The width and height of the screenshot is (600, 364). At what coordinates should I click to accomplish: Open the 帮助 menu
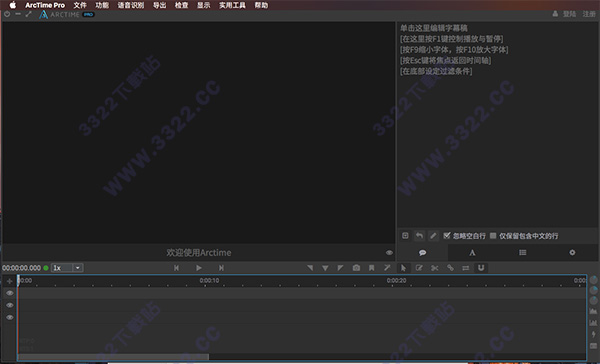coord(261,5)
